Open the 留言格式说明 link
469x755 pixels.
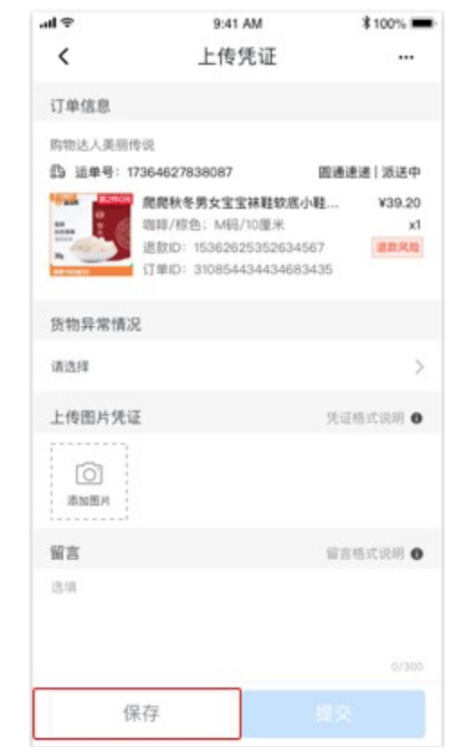click(x=365, y=554)
